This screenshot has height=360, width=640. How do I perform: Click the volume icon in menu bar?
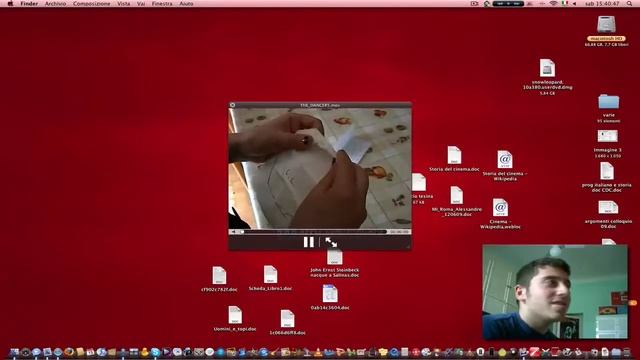(x=575, y=4)
